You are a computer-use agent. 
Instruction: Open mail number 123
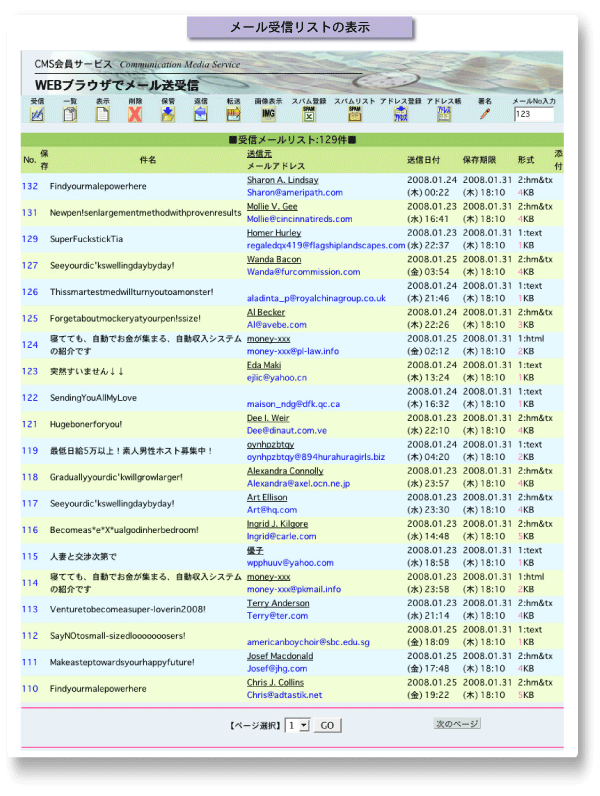coord(30,371)
